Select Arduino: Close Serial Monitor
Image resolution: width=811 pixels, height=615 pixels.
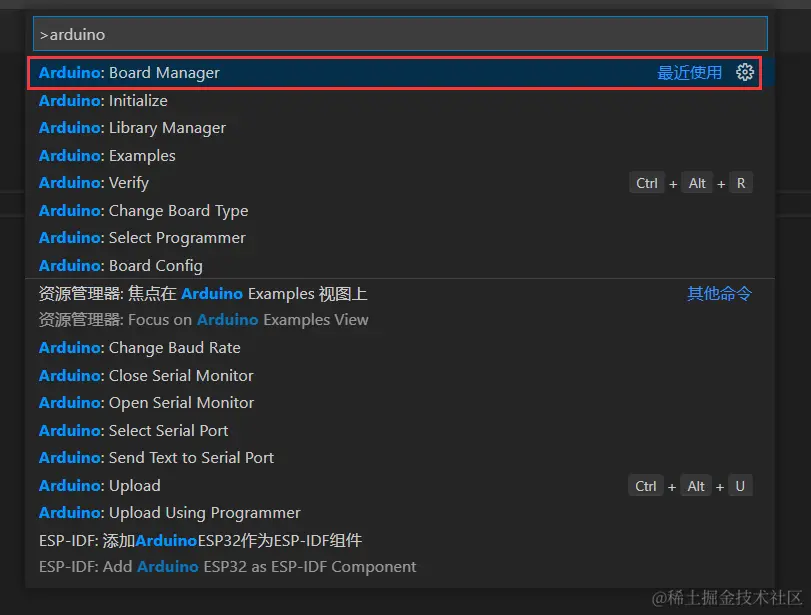[400, 376]
